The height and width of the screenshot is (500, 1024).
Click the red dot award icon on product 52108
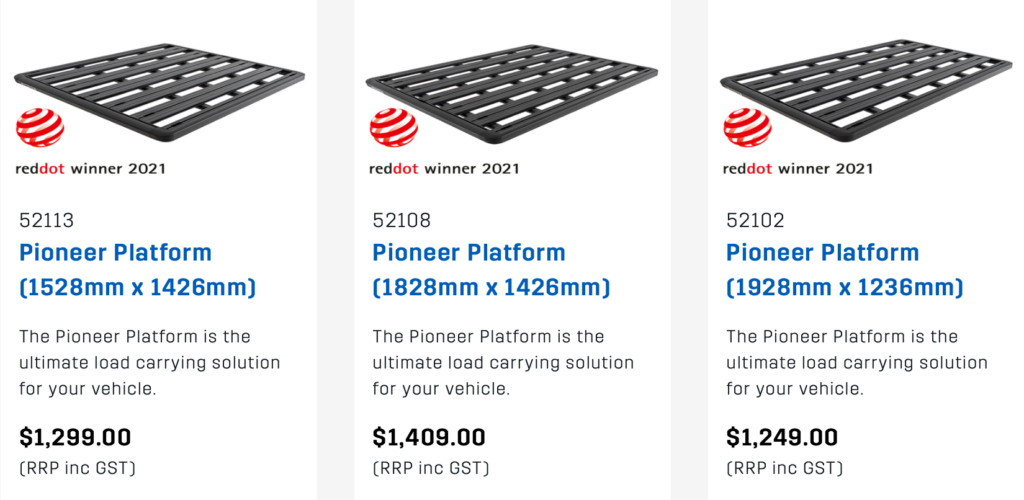pos(394,127)
